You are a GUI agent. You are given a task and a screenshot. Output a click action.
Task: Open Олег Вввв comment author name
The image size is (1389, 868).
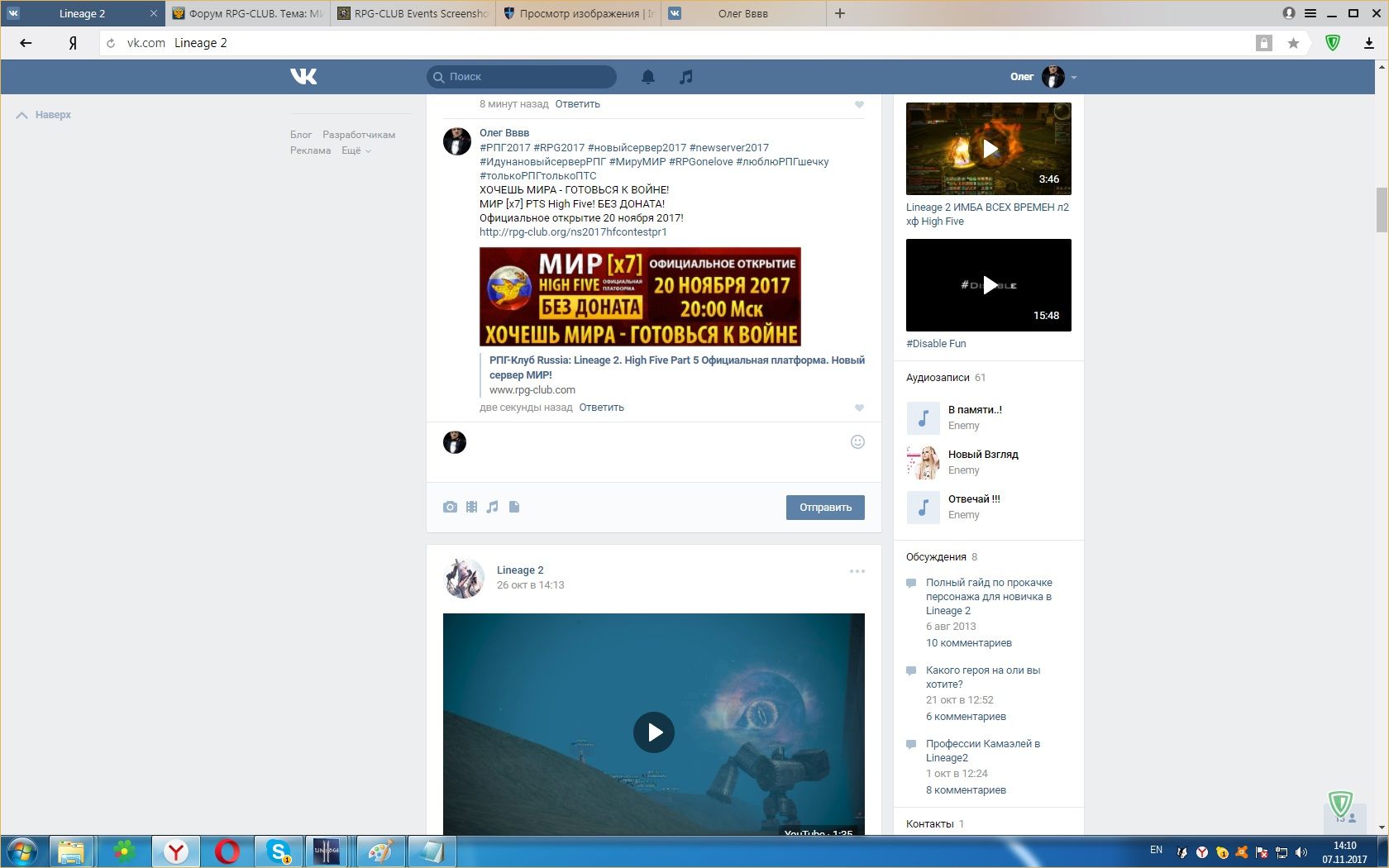[504, 133]
